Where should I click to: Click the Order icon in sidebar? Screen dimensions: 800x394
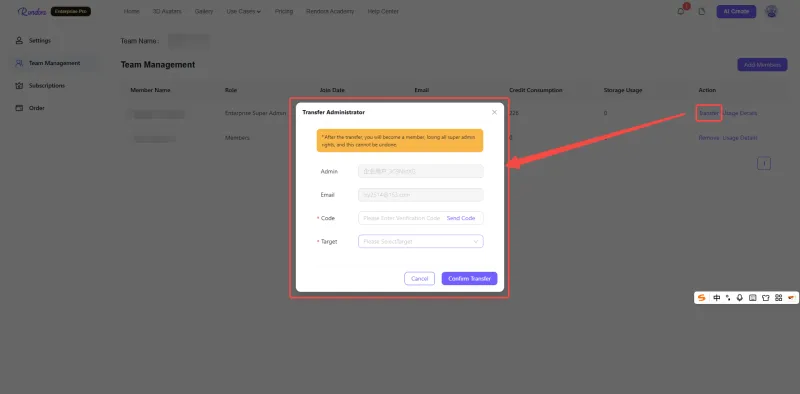(19, 108)
